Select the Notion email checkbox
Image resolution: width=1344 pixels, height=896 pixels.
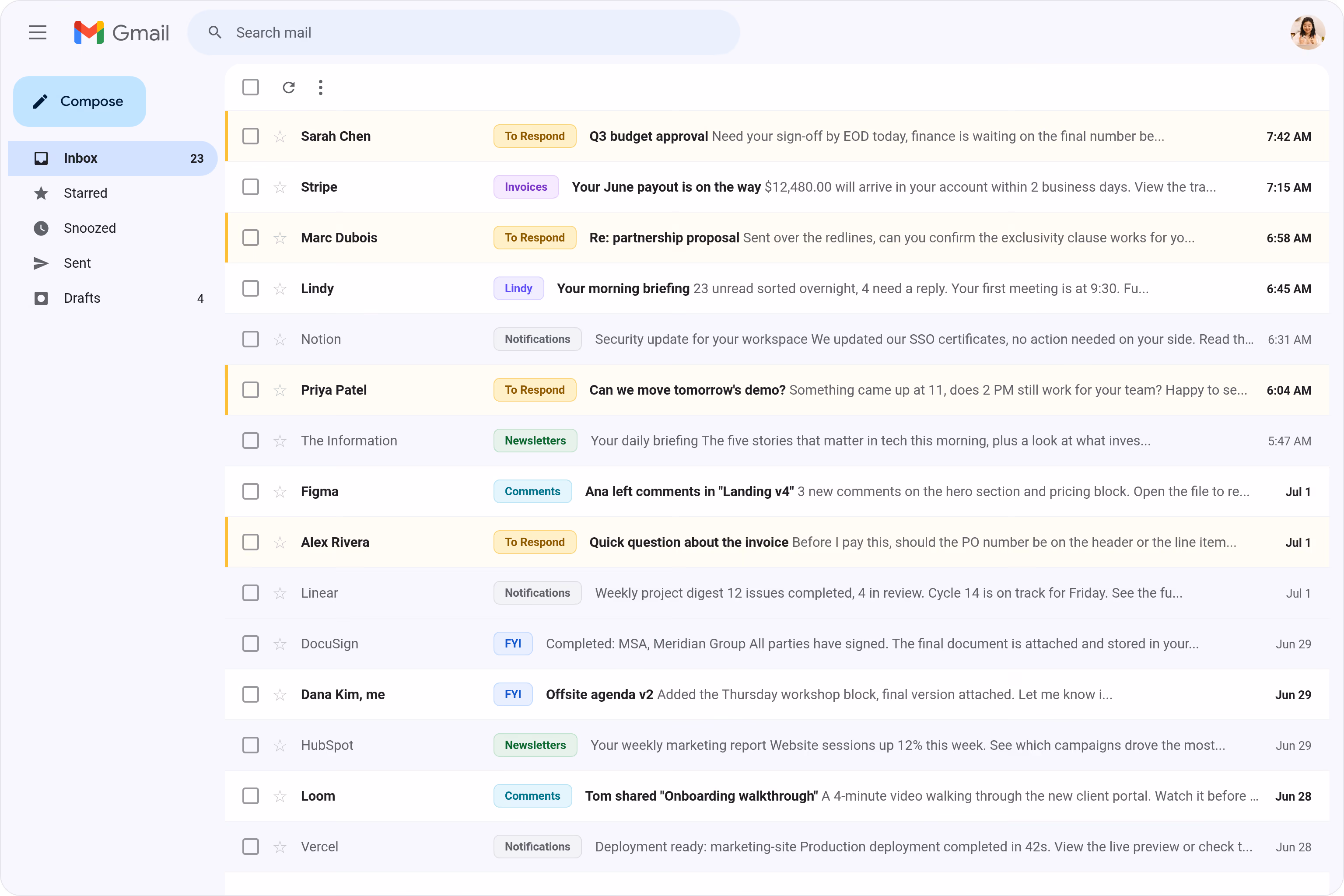point(250,339)
